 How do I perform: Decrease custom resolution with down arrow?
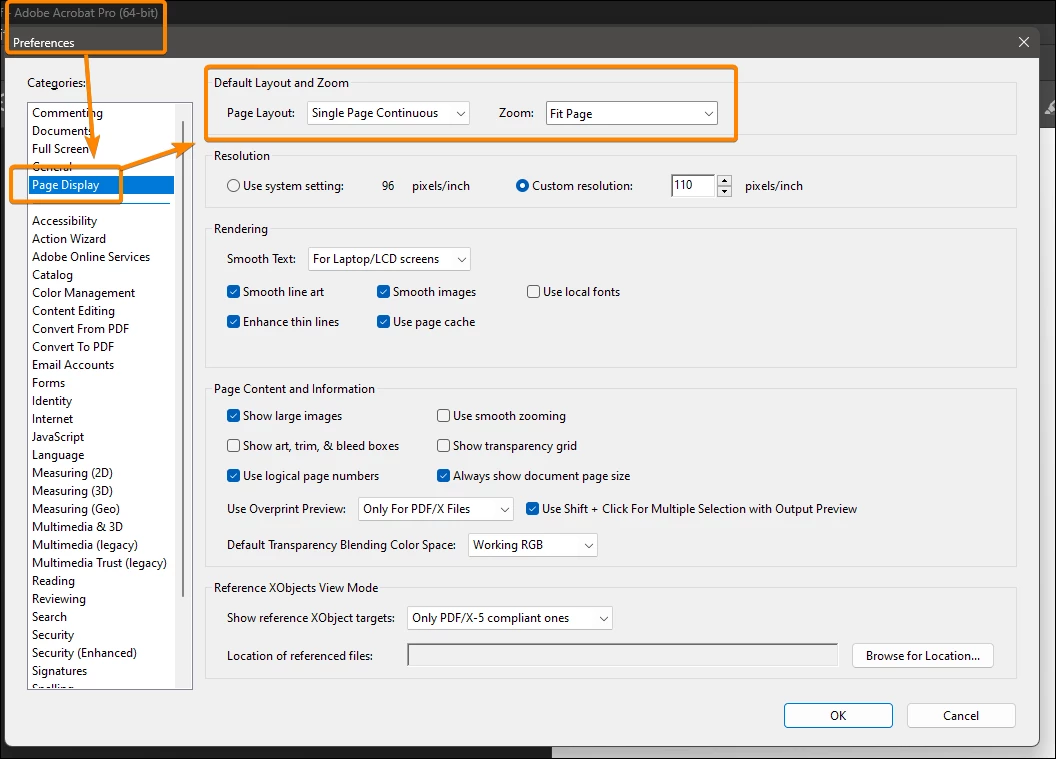724,191
